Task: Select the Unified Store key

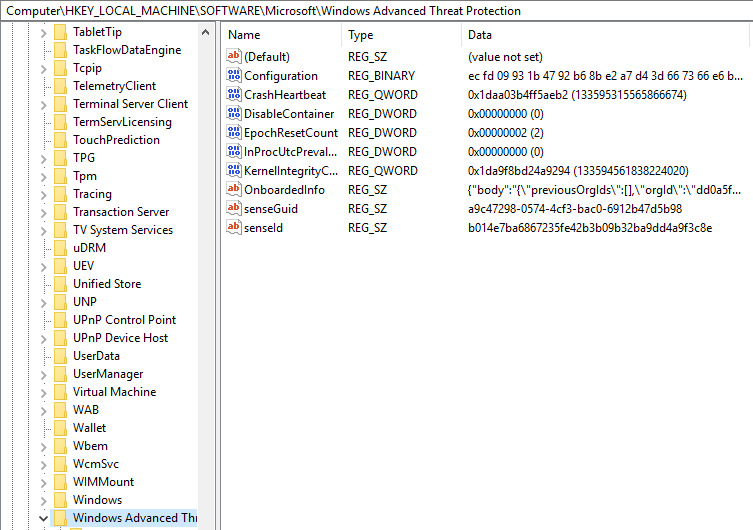Action: coord(107,284)
